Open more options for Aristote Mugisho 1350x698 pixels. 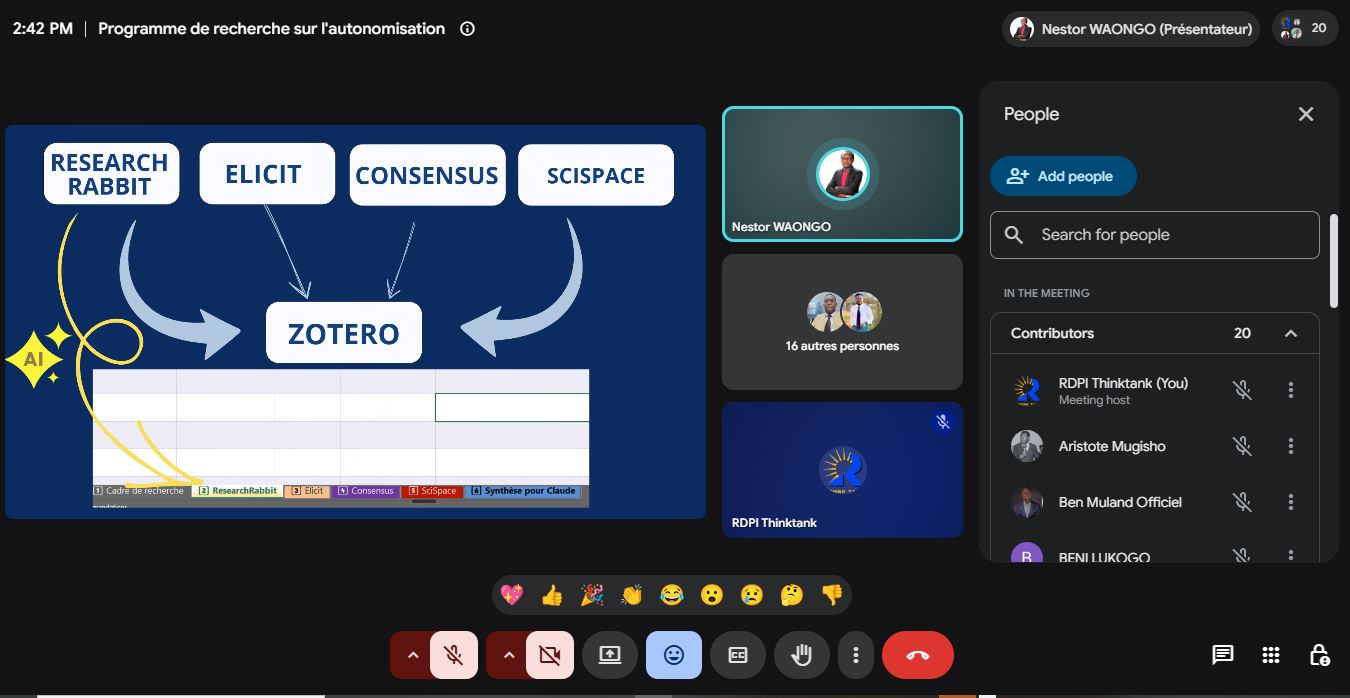click(1291, 446)
